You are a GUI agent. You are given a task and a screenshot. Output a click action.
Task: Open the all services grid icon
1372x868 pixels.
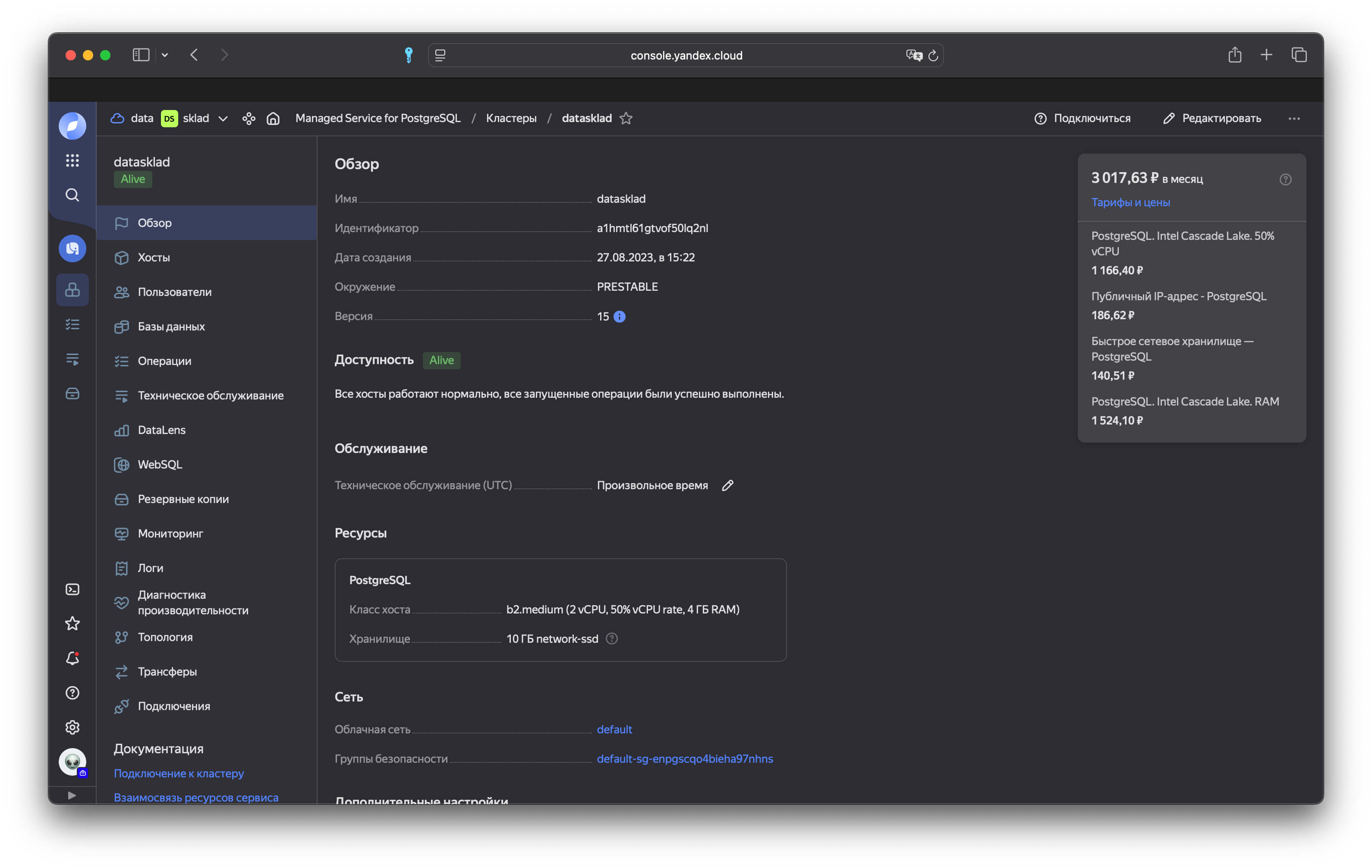click(72, 160)
